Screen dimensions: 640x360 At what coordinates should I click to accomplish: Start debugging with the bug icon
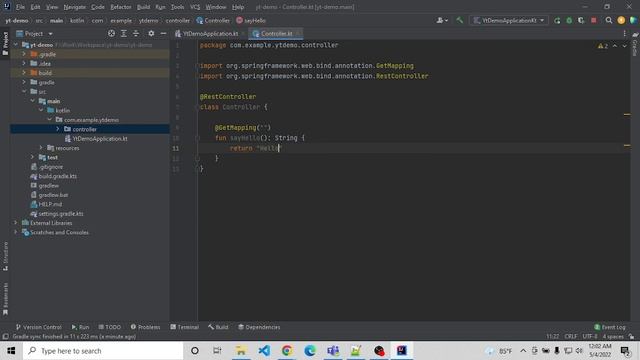click(569, 20)
